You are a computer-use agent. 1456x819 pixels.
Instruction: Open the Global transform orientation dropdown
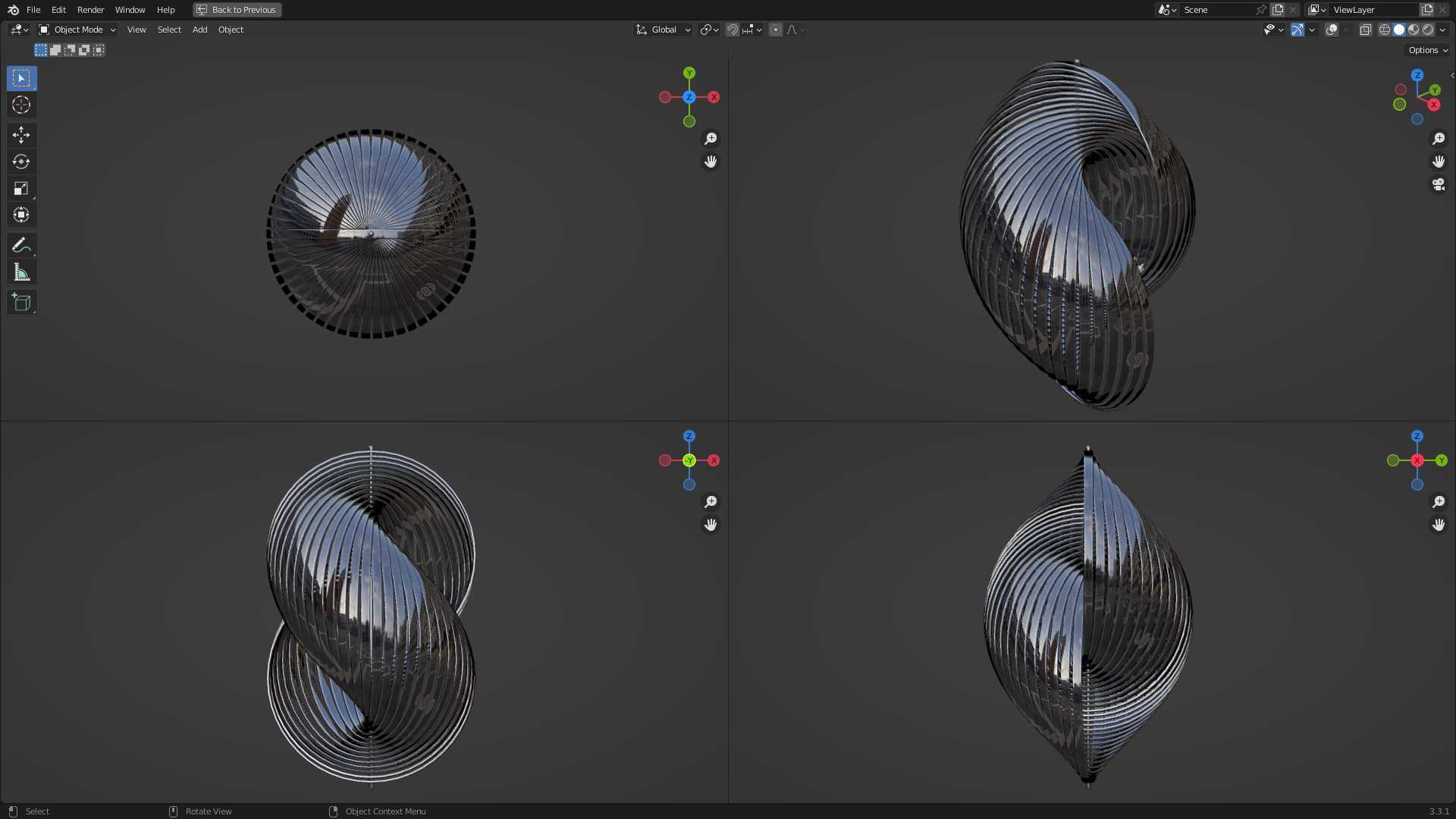[664, 30]
